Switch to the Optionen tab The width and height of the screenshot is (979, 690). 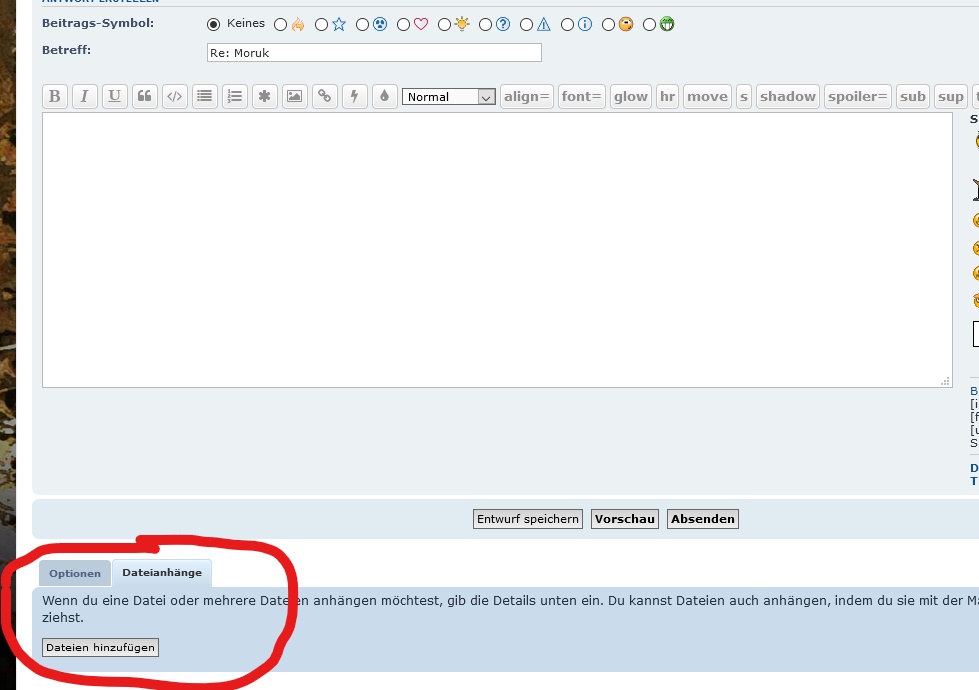click(x=75, y=573)
